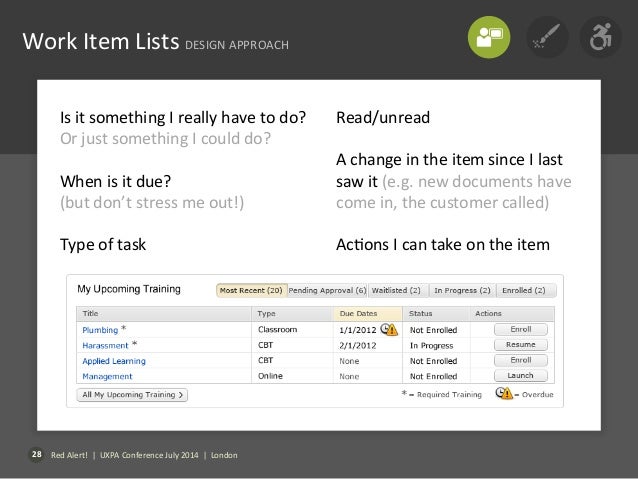Open the Management course link

point(107,377)
